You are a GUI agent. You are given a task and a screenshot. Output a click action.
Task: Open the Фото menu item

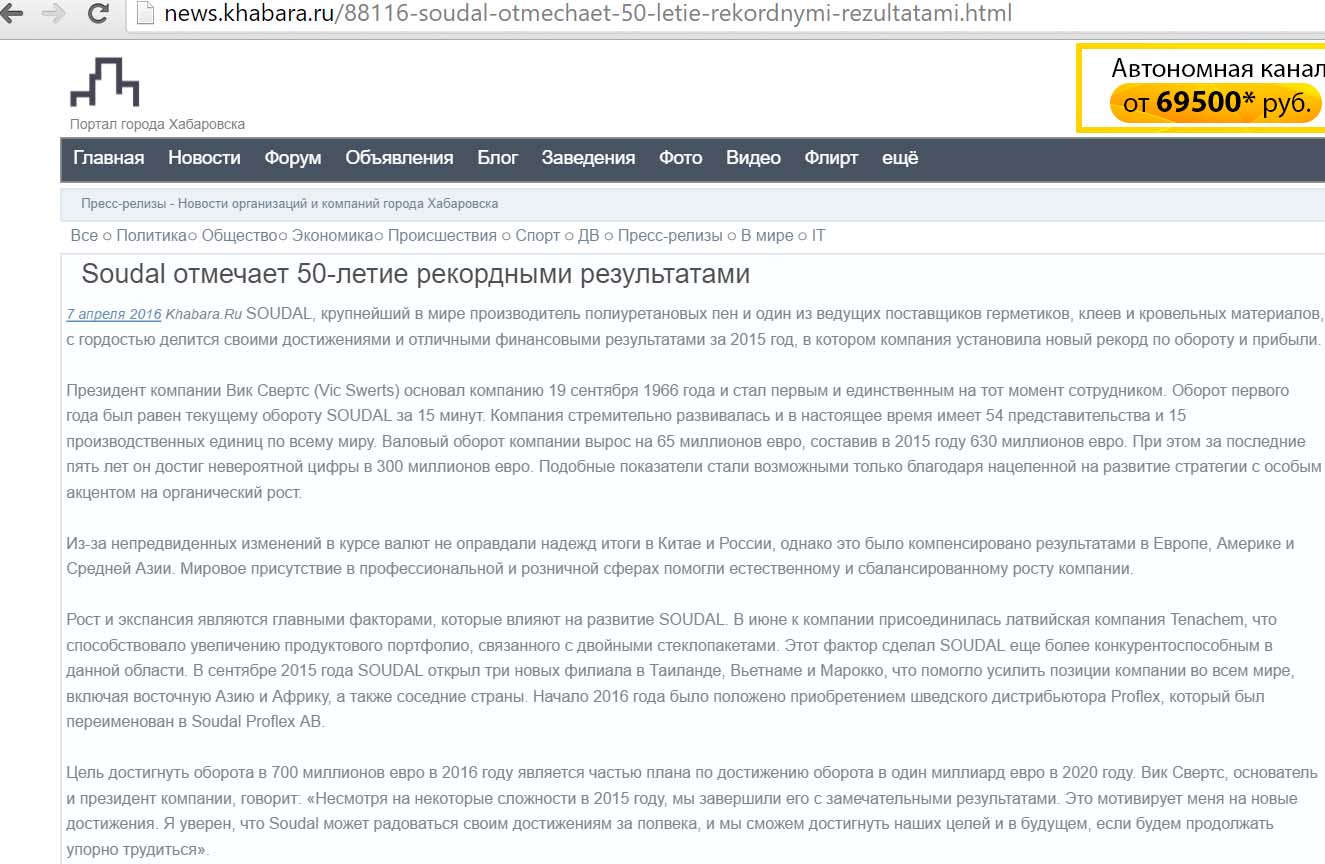(681, 158)
